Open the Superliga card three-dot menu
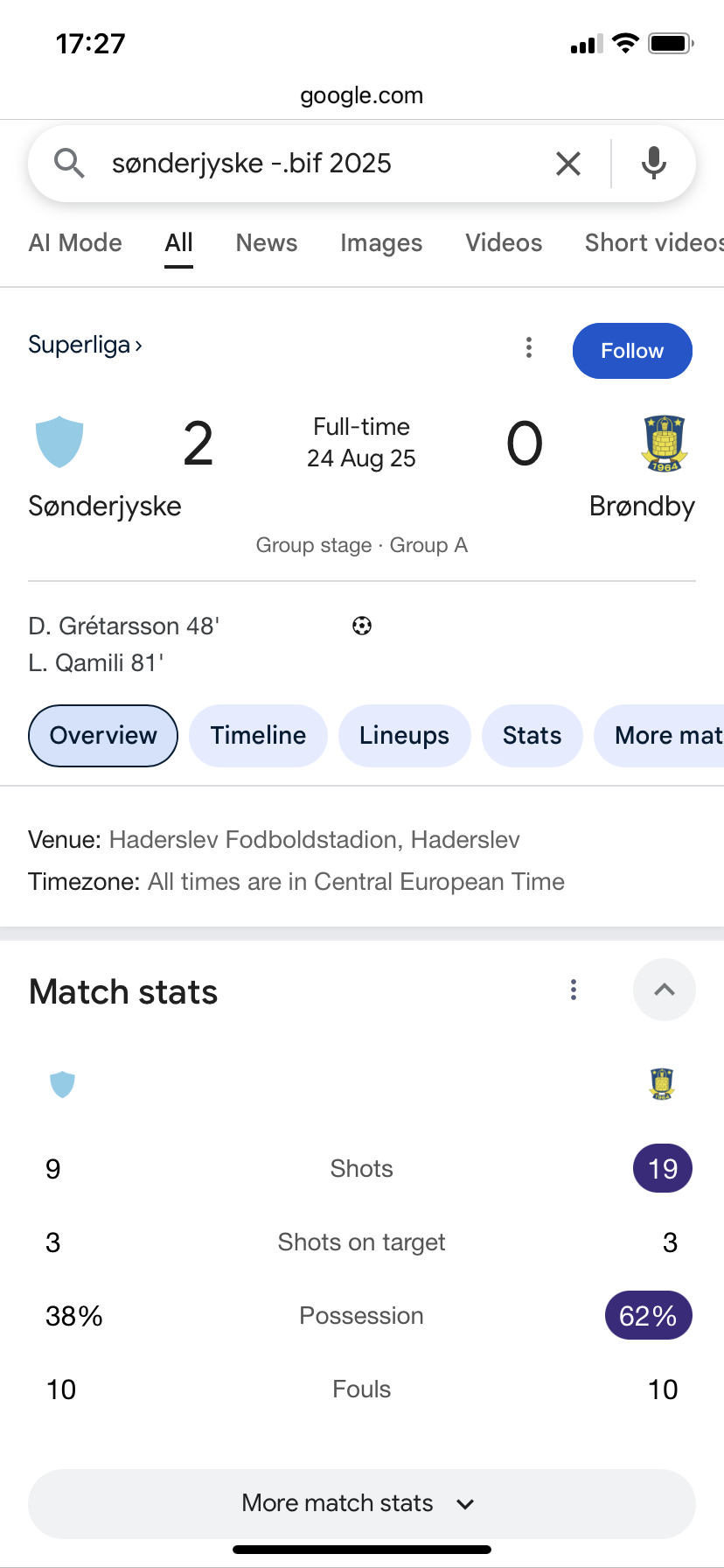The image size is (724, 1568). [529, 347]
